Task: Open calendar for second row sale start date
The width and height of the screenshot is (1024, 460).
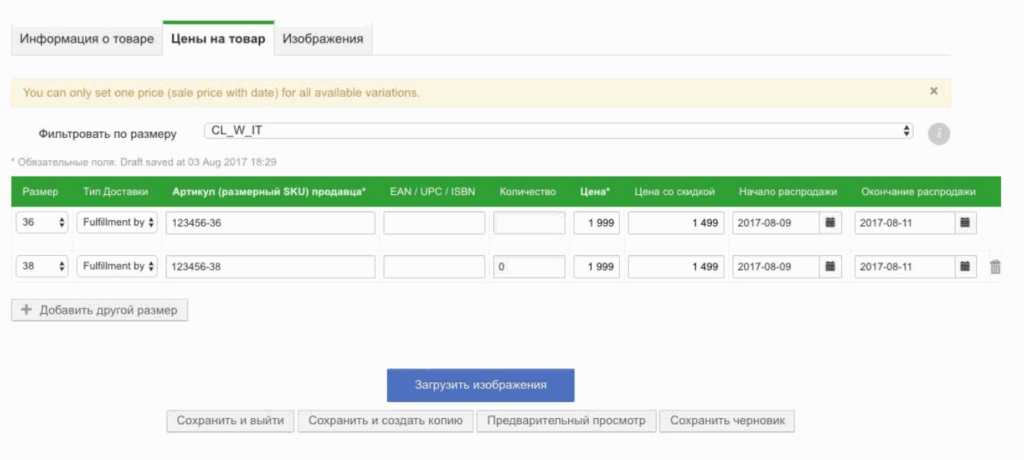Action: 830,267
